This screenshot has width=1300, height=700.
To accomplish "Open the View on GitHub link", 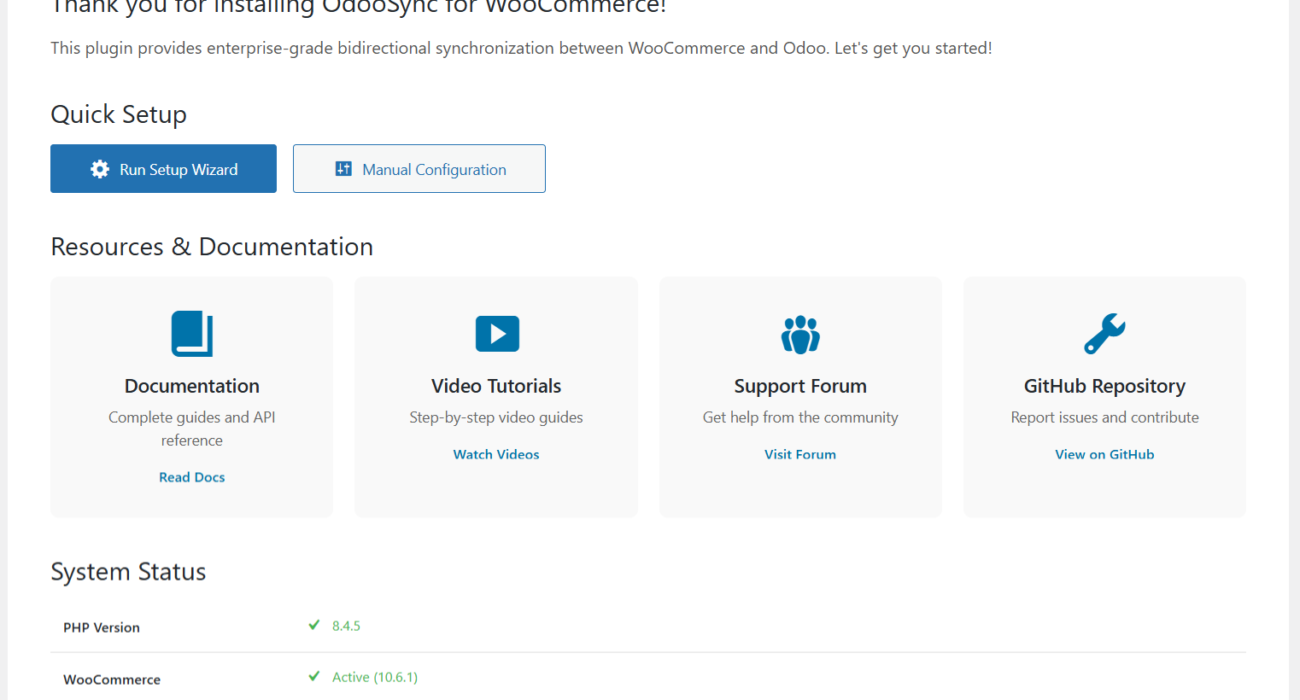I will pyautogui.click(x=1105, y=454).
